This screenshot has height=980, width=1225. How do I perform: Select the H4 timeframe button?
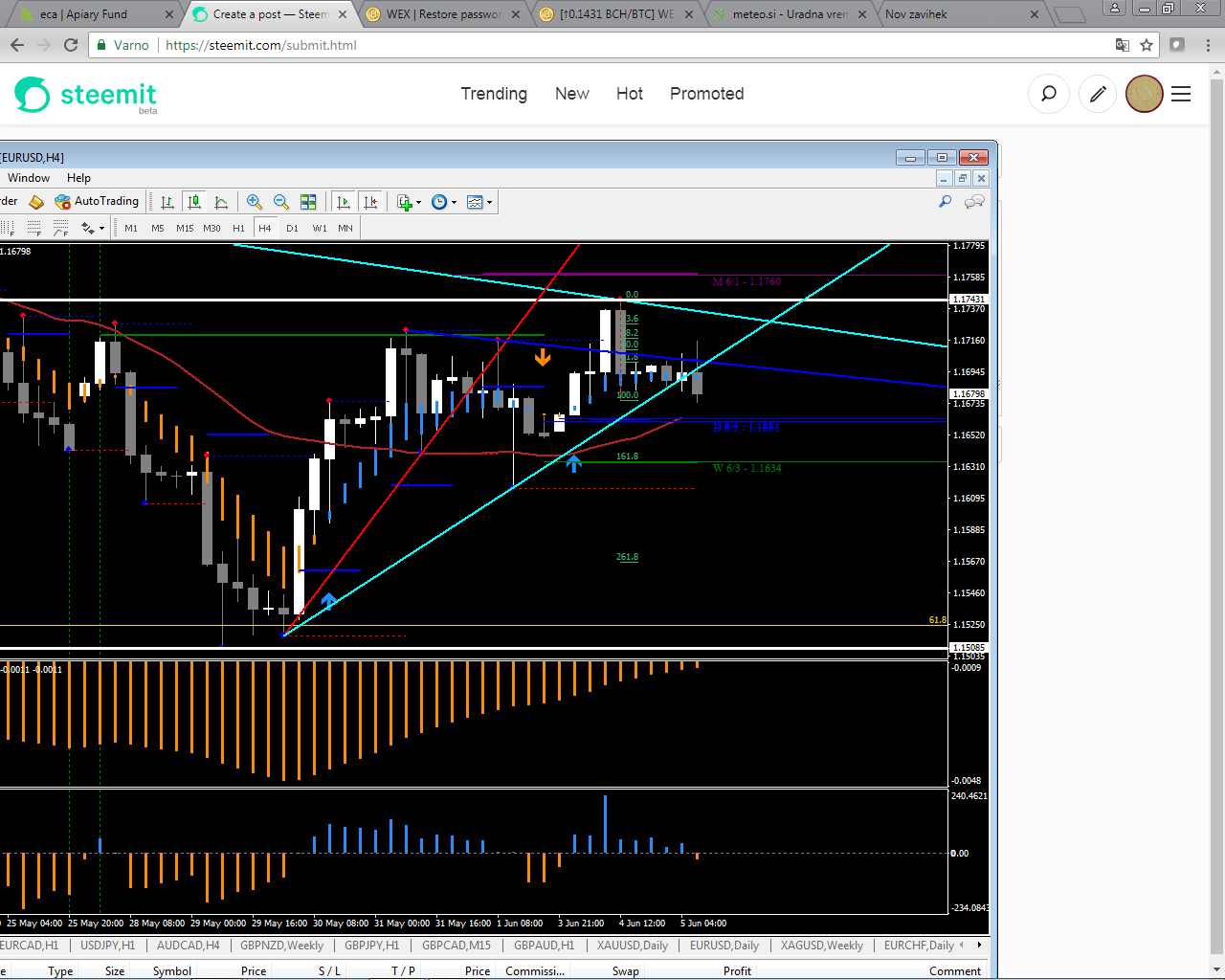coord(265,228)
